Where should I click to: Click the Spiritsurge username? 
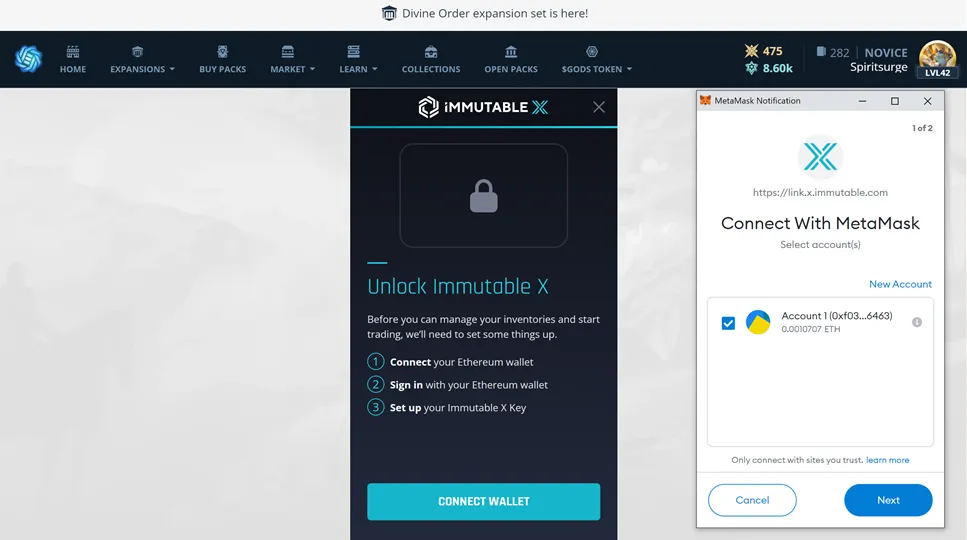tap(879, 67)
